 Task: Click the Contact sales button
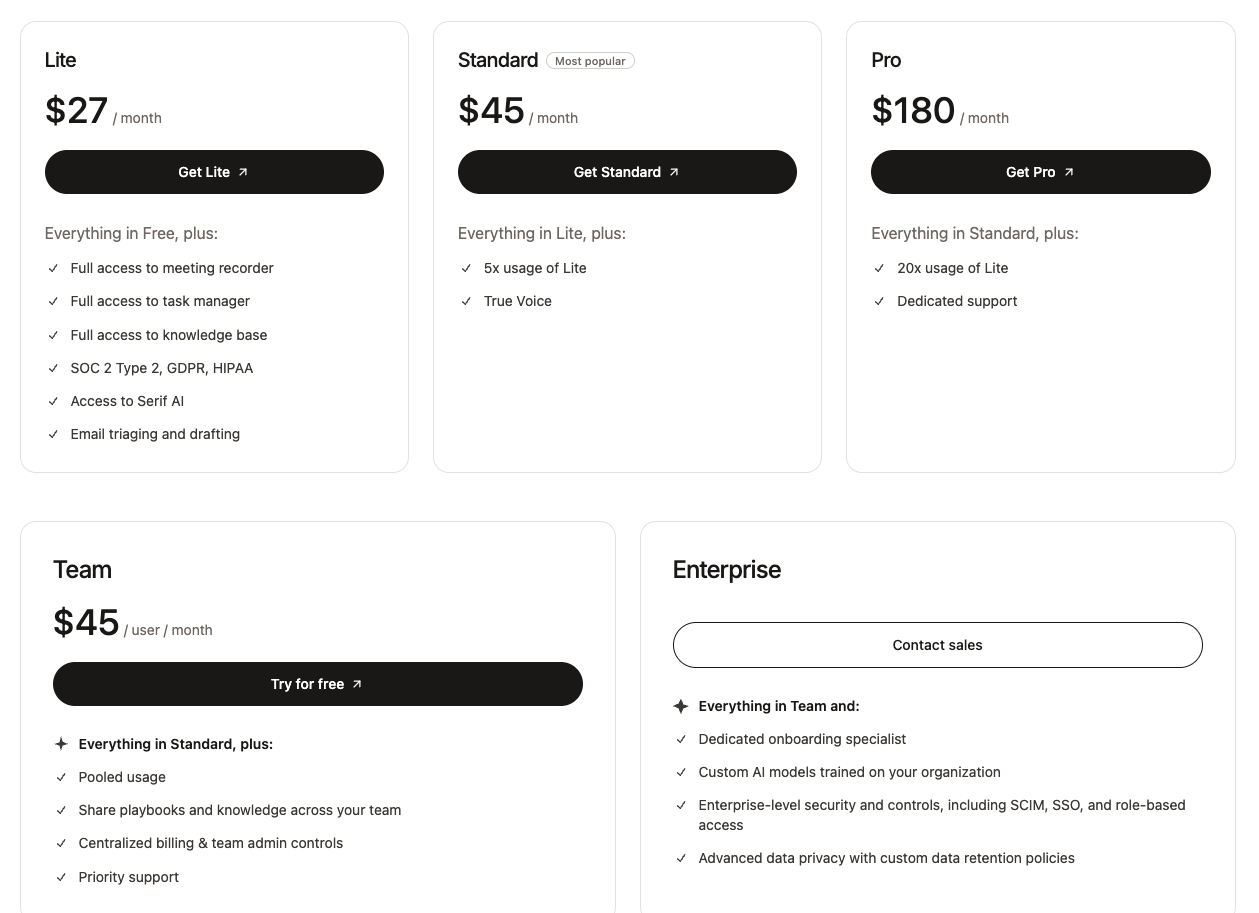click(937, 645)
